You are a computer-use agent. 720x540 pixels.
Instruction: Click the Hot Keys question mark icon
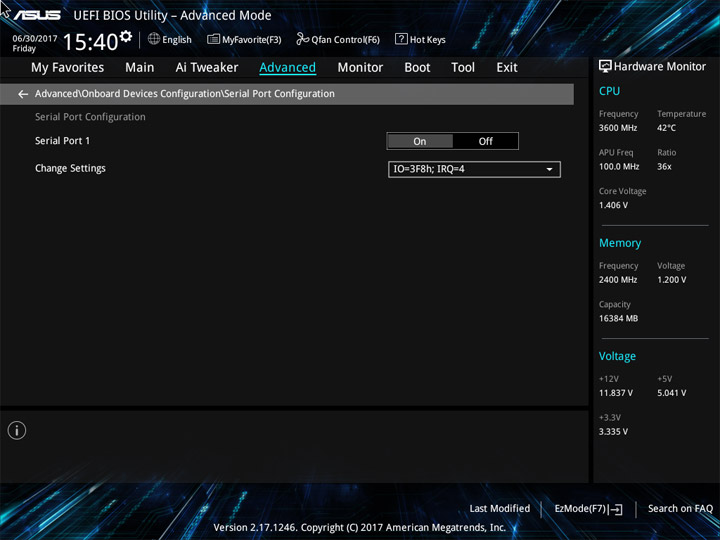click(401, 39)
